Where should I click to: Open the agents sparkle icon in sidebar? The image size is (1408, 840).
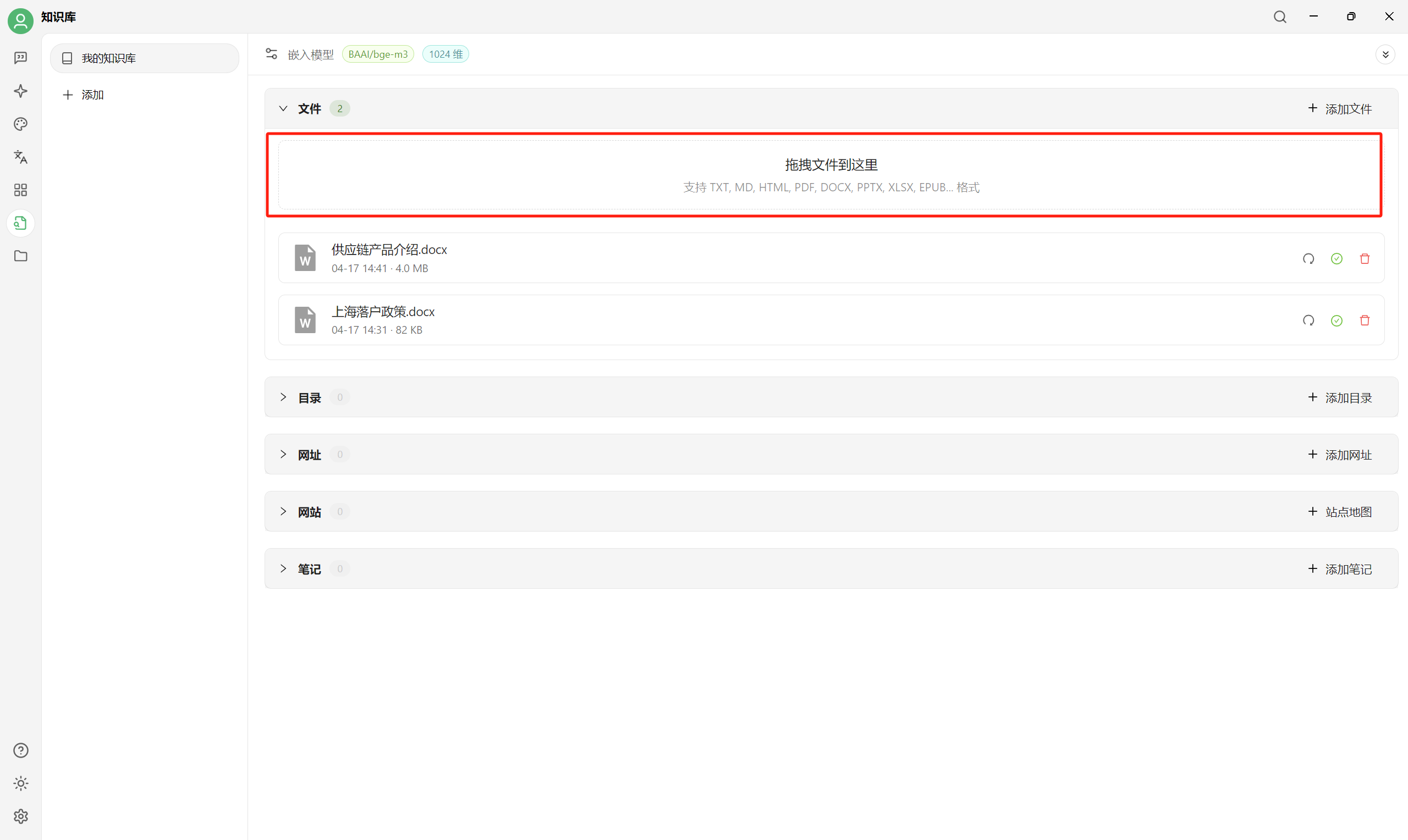point(20,91)
